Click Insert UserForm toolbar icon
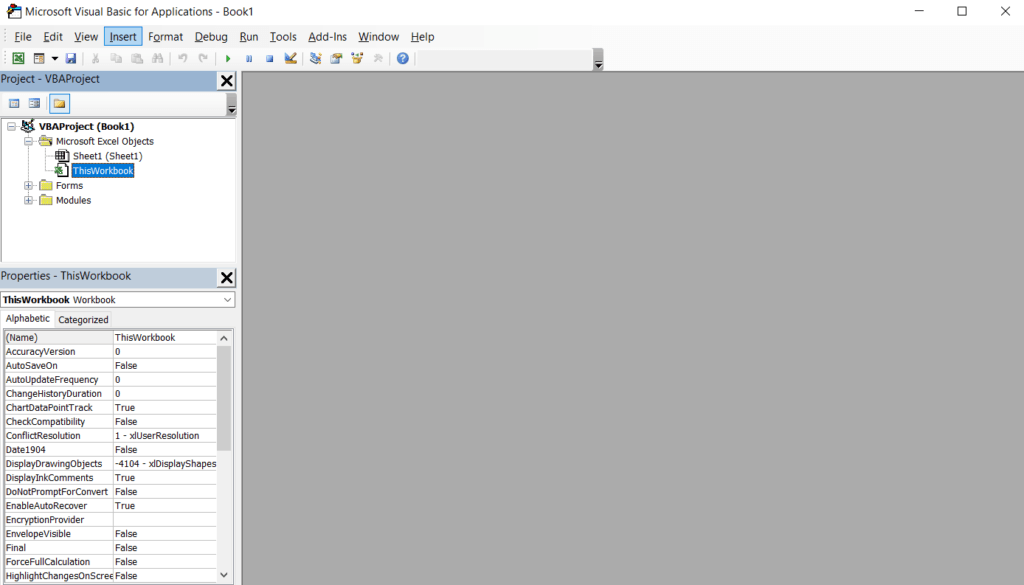The width and height of the screenshot is (1024, 585). tap(39, 59)
